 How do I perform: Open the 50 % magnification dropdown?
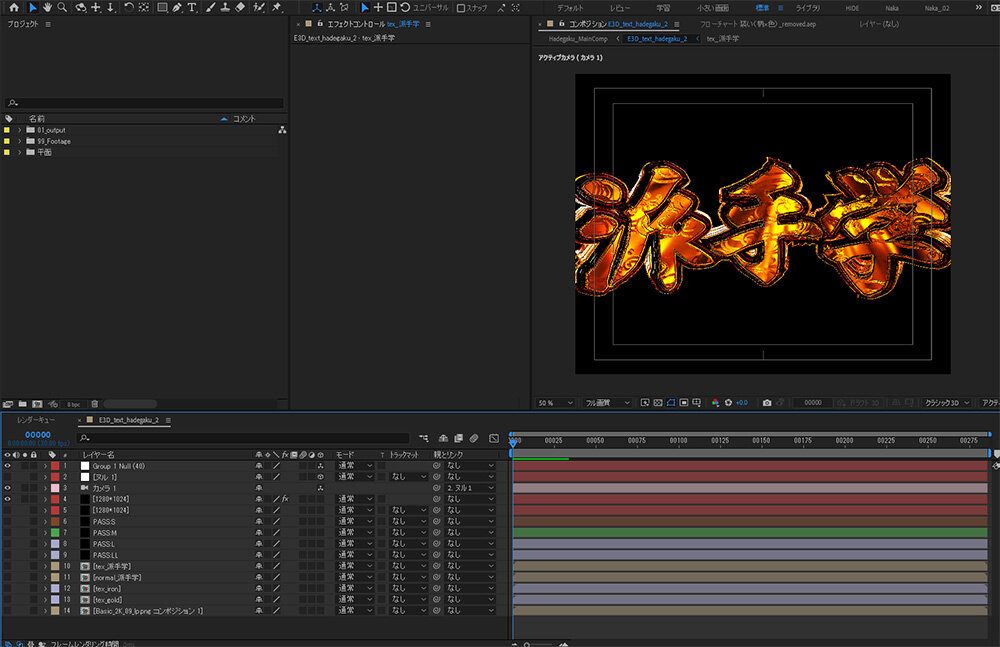click(556, 402)
